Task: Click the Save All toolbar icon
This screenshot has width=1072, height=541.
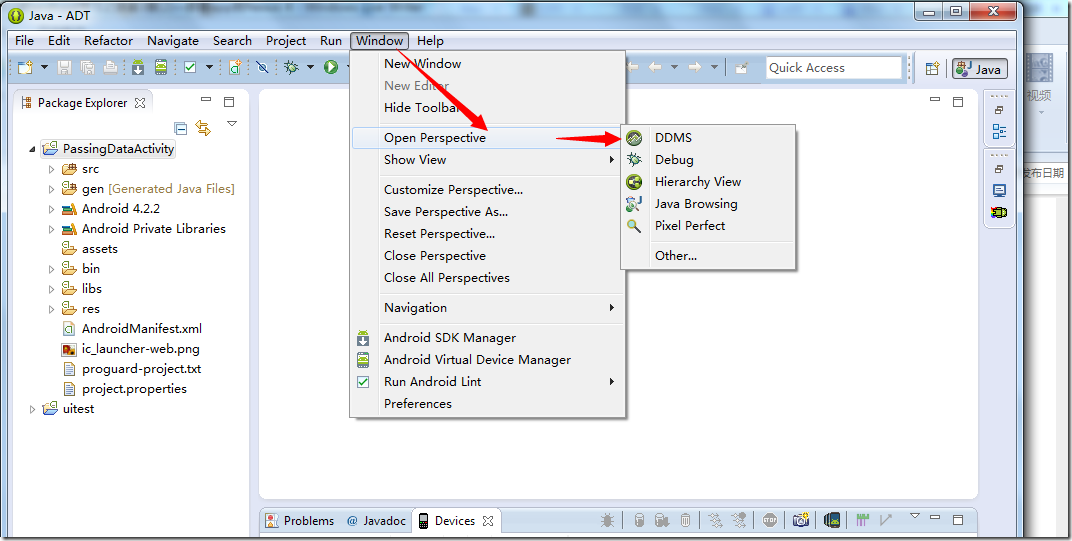Action: 88,67
